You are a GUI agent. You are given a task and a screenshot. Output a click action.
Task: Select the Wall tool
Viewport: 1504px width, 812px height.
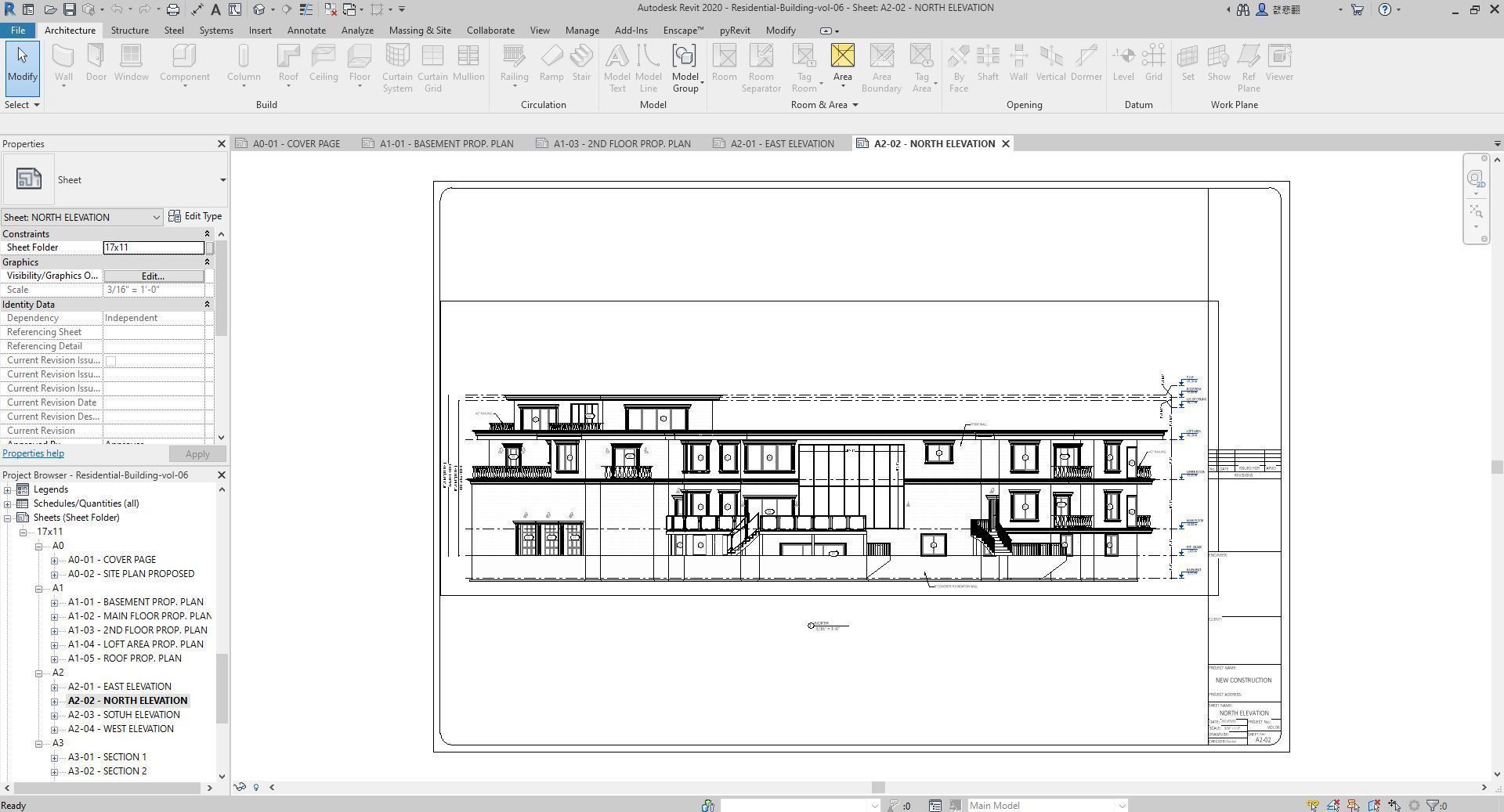point(63,63)
